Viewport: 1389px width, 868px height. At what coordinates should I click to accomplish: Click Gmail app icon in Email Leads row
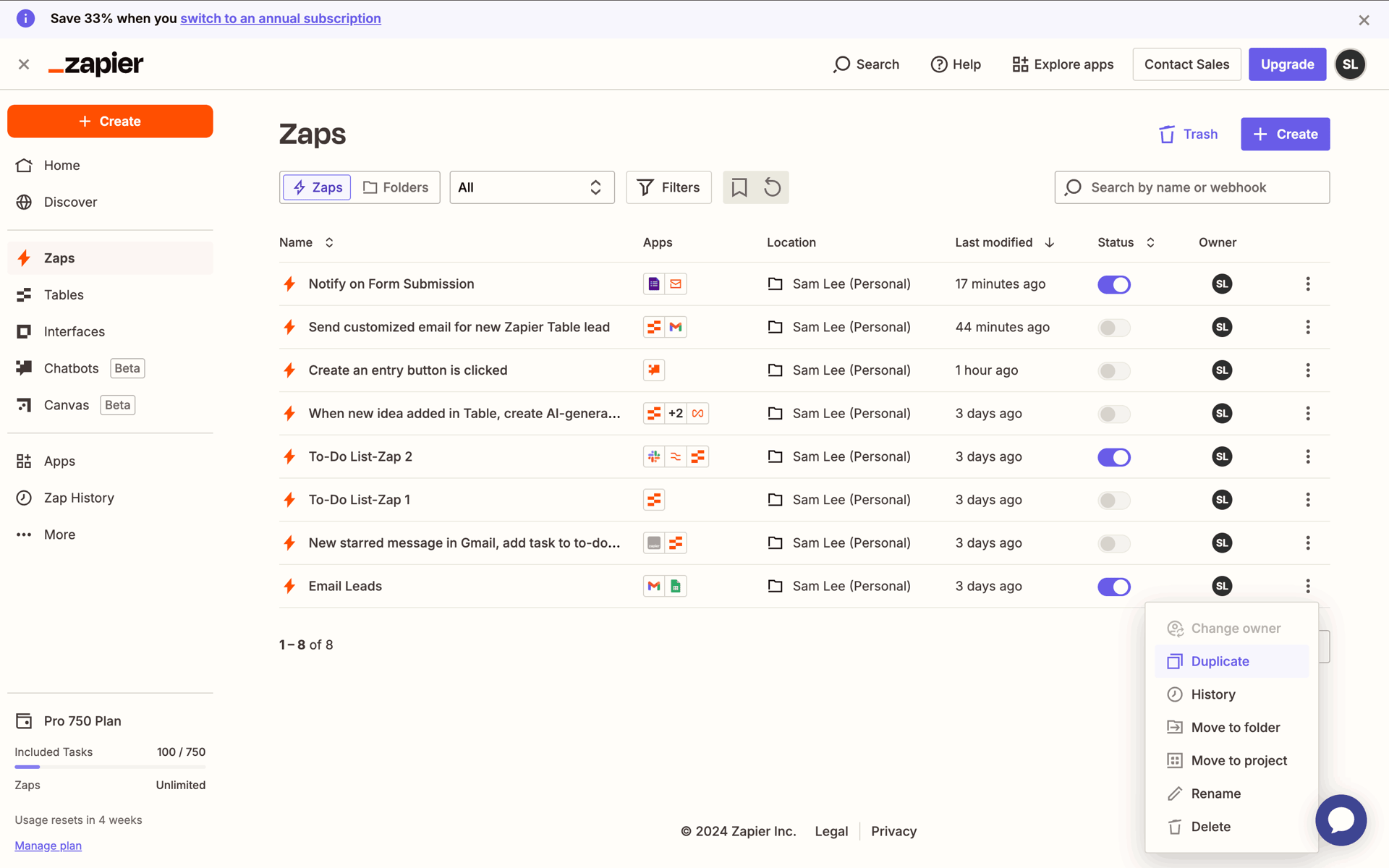click(654, 586)
